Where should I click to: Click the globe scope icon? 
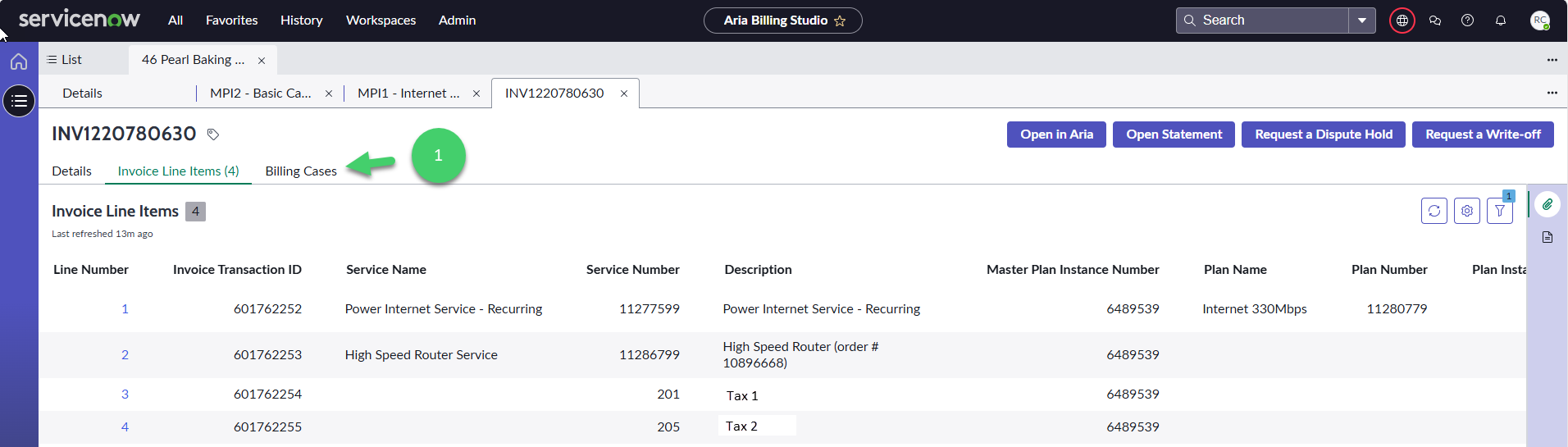click(1402, 21)
